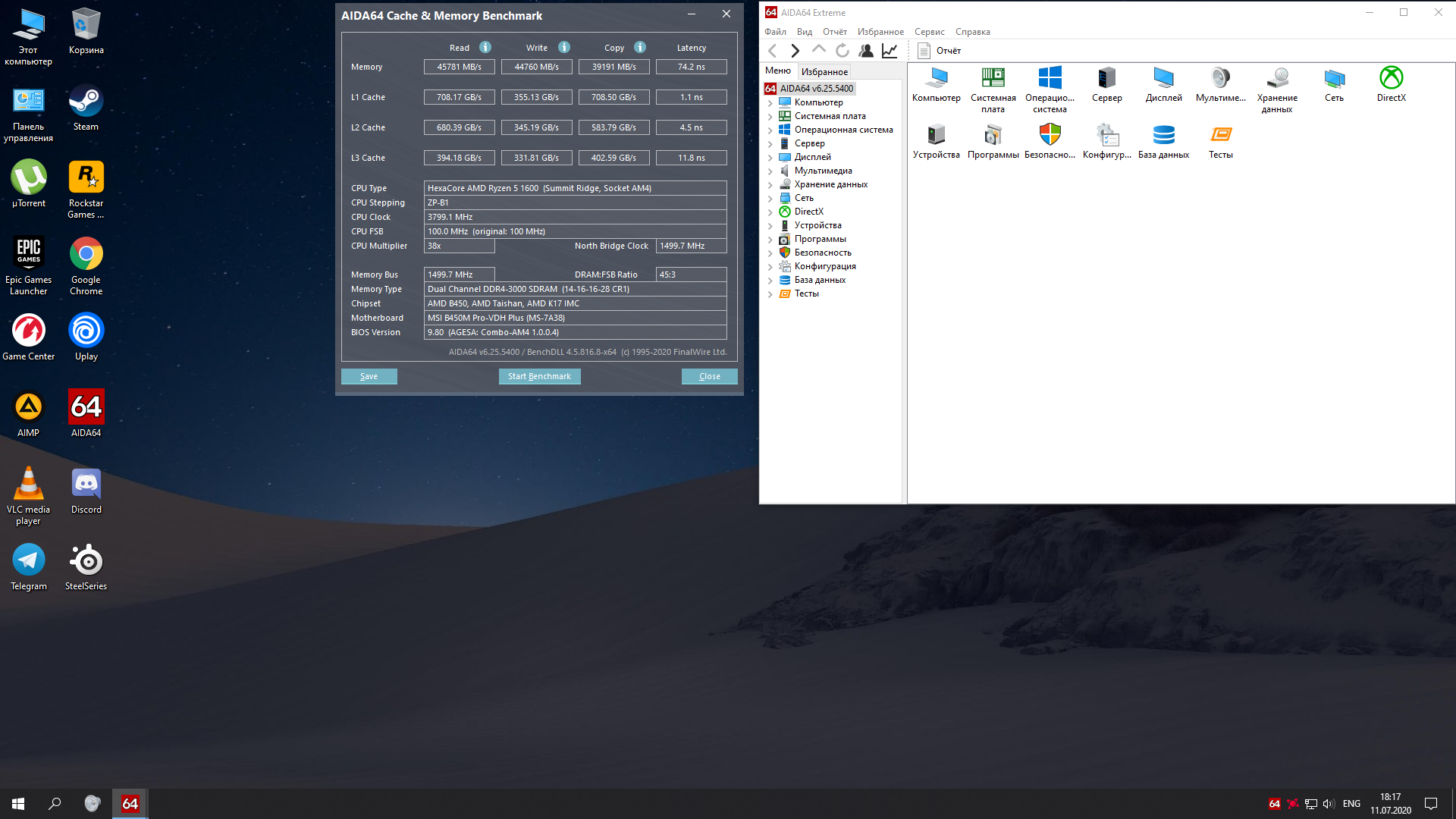Click the graph chart toolbar icon
This screenshot has height=819, width=1456.
click(890, 51)
